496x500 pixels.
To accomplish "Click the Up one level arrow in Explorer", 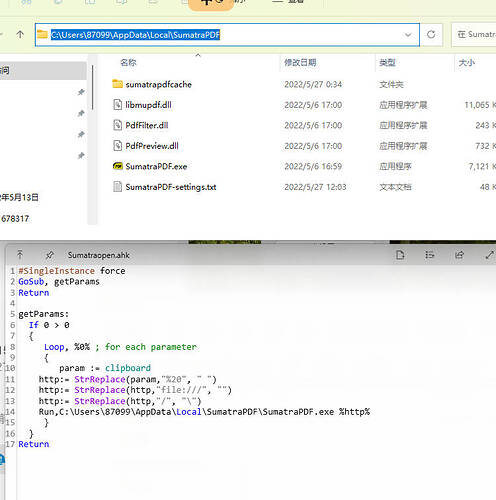I will coord(20,34).
